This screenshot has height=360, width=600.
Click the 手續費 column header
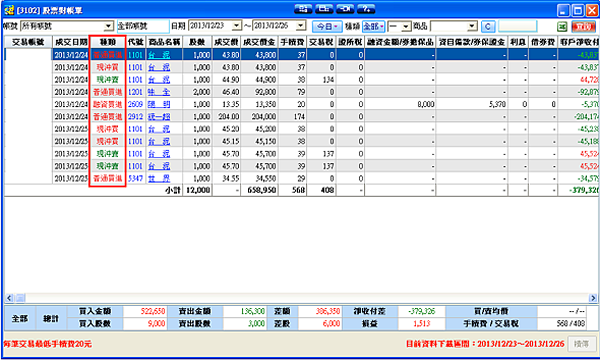click(x=292, y=42)
